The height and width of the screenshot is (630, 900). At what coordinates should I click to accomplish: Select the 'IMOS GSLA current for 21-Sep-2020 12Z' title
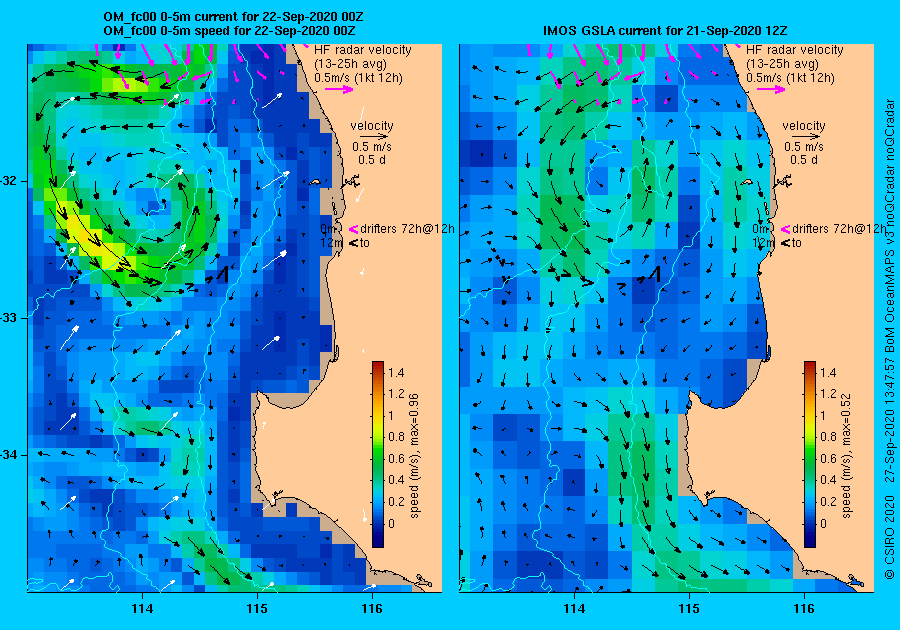pyautogui.click(x=665, y=31)
